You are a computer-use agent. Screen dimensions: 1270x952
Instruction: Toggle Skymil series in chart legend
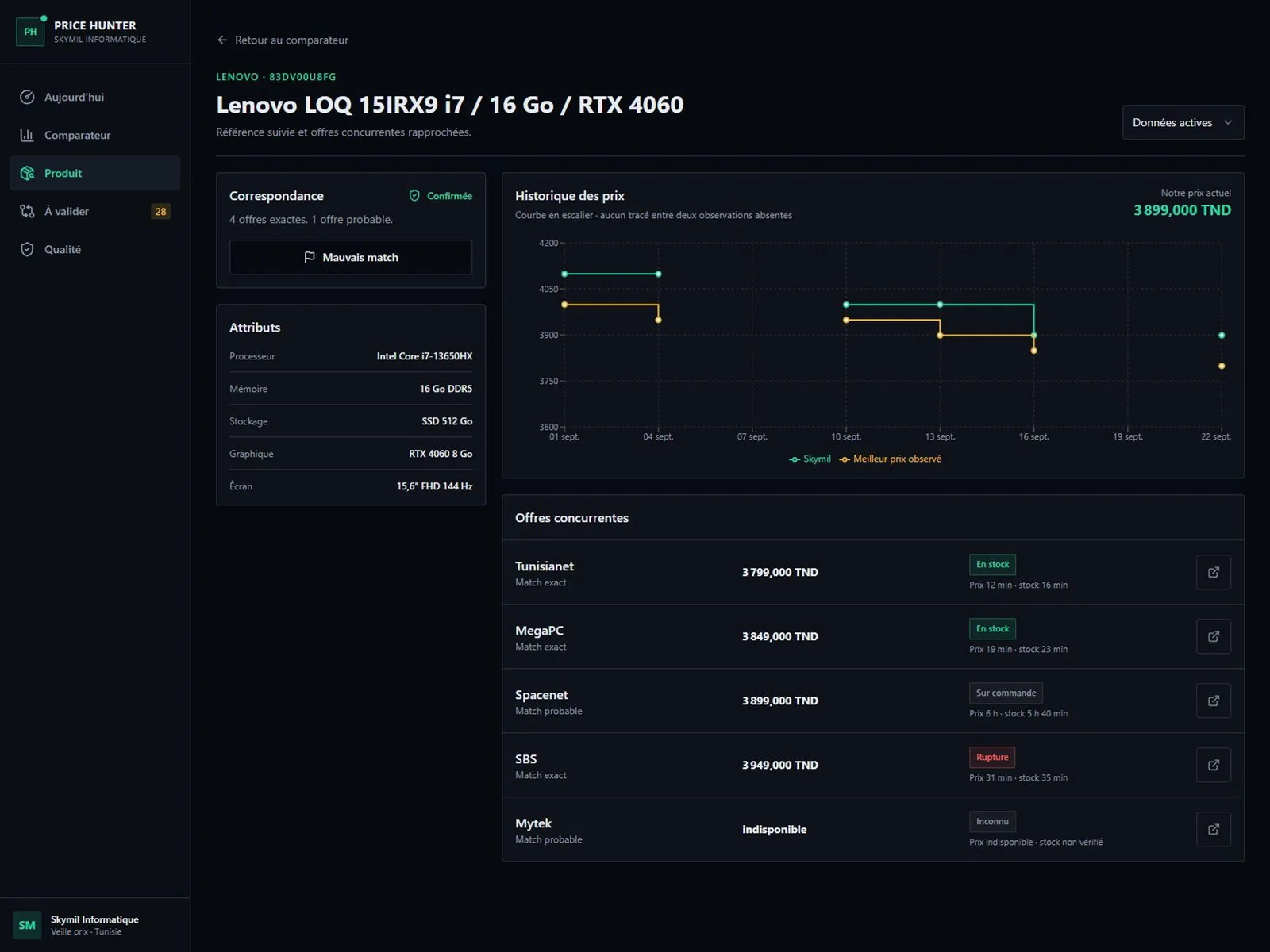(x=810, y=459)
